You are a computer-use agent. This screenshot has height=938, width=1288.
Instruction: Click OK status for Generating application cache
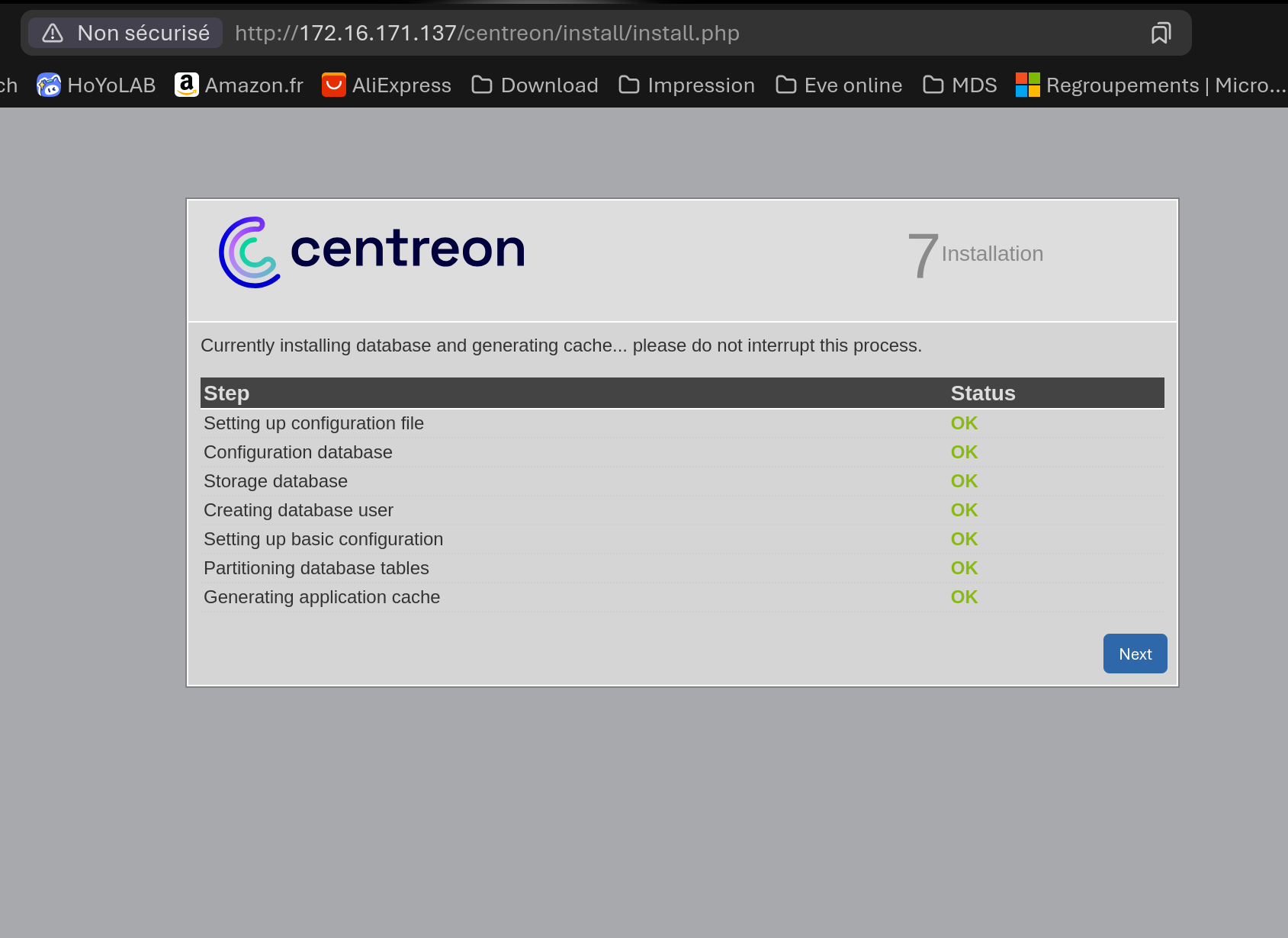click(x=964, y=597)
